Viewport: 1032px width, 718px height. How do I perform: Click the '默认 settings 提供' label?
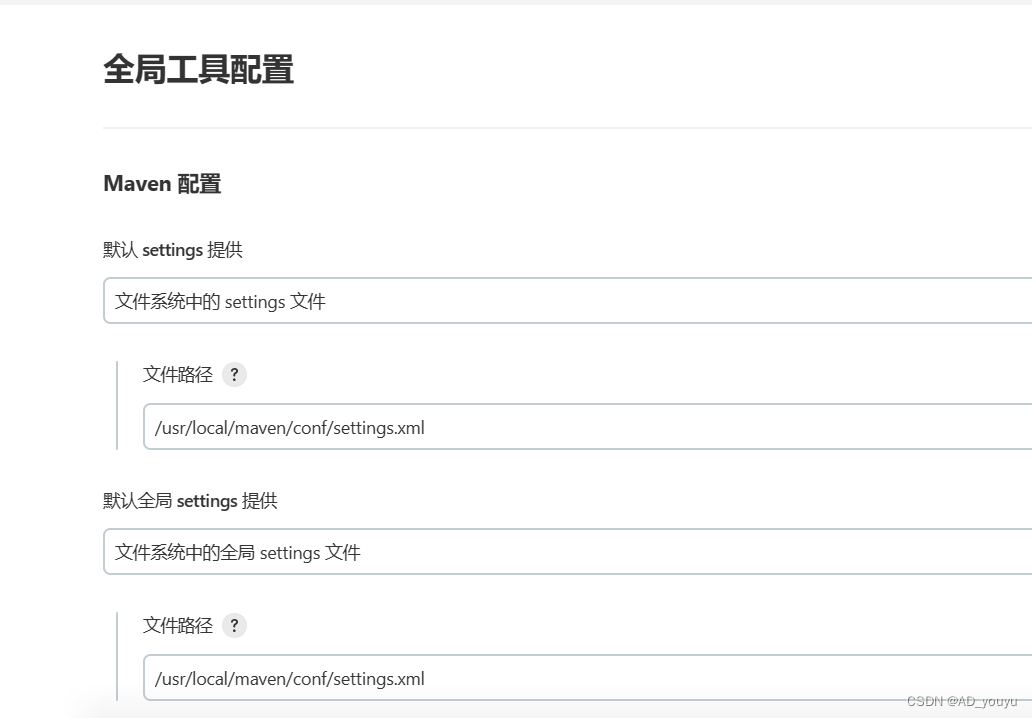coord(173,250)
